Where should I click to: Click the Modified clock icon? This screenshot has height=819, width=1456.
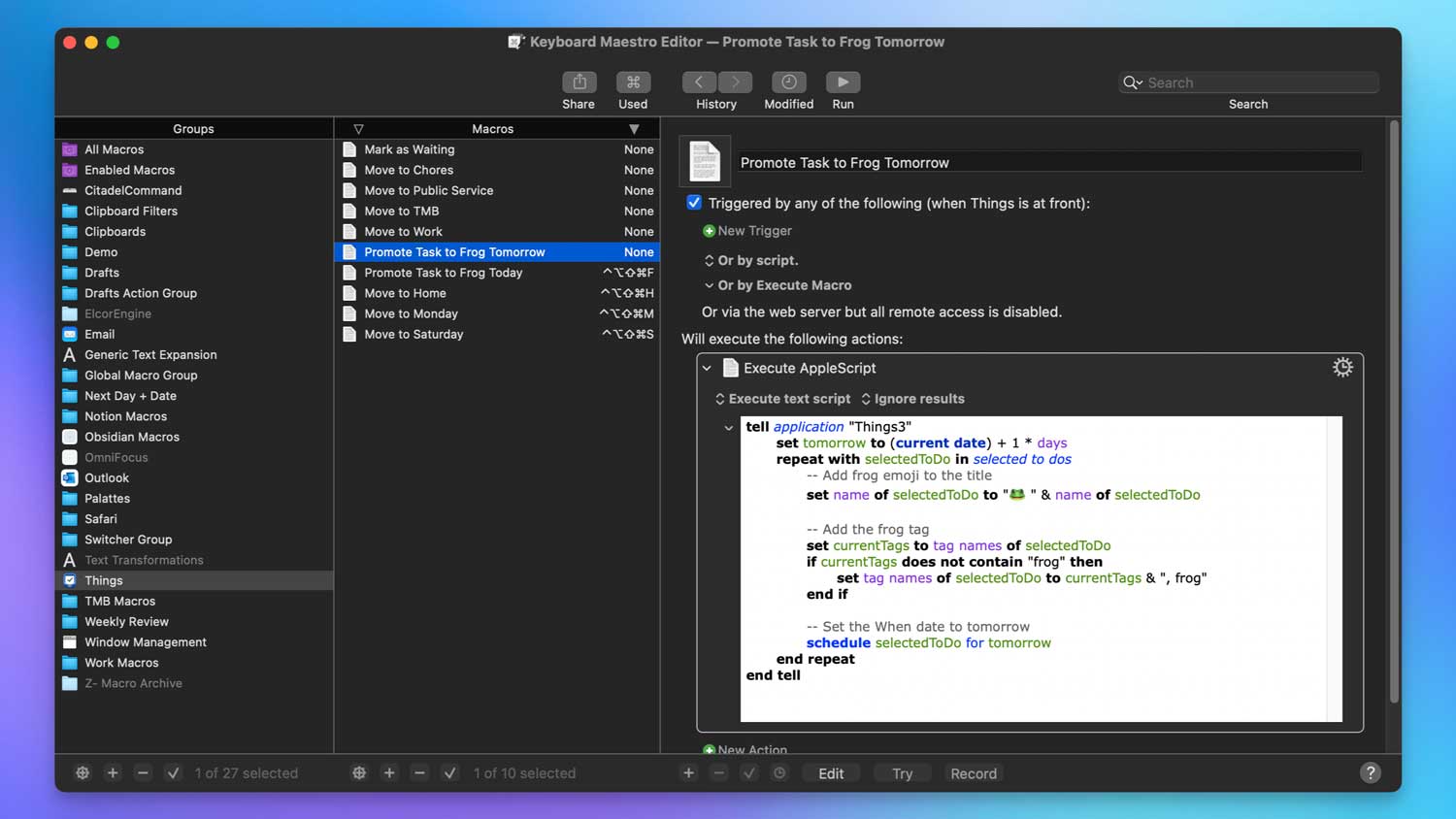(788, 82)
